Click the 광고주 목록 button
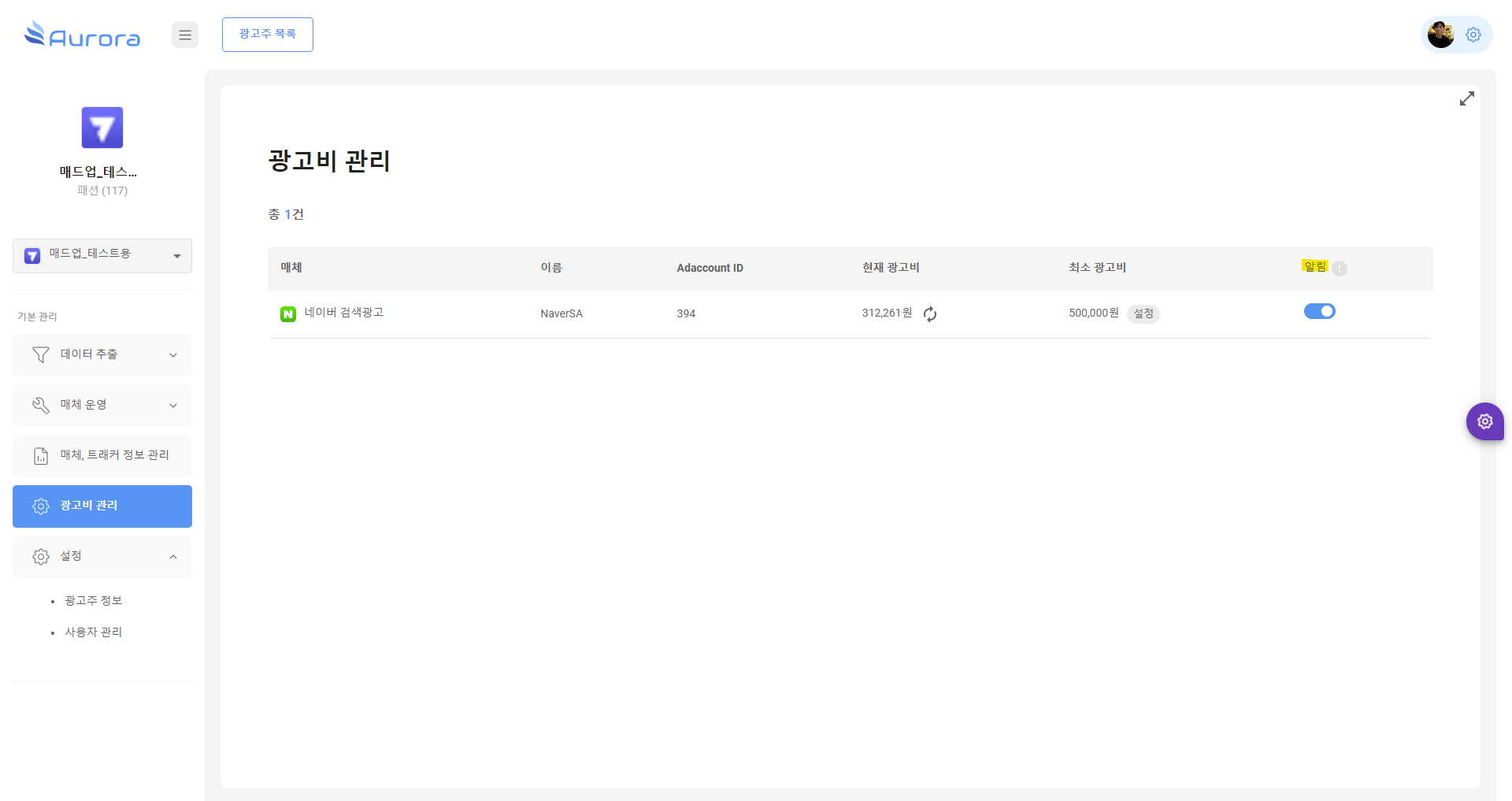 [x=268, y=35]
